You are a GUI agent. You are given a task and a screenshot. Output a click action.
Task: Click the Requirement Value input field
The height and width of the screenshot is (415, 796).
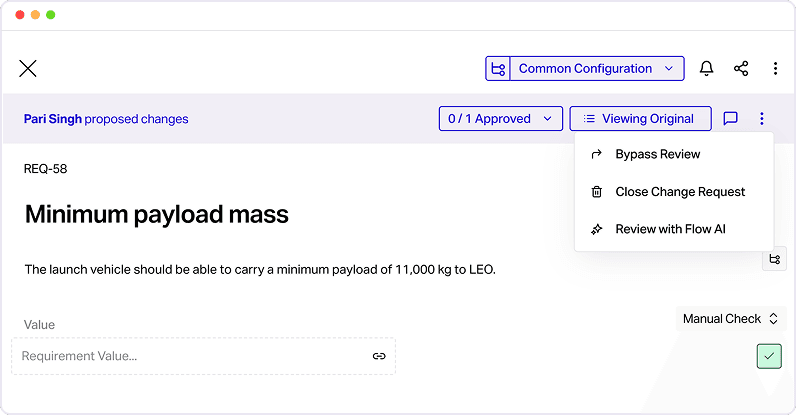[x=204, y=356]
